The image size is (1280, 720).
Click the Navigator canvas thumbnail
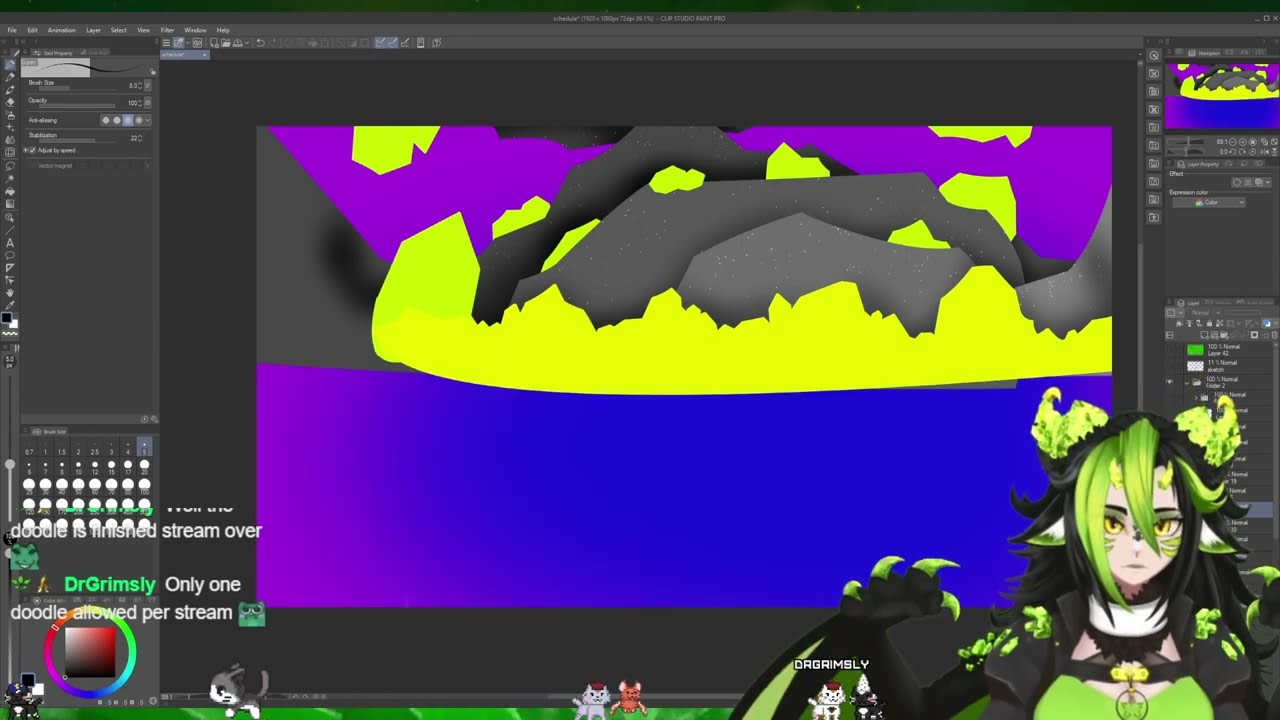click(1222, 95)
